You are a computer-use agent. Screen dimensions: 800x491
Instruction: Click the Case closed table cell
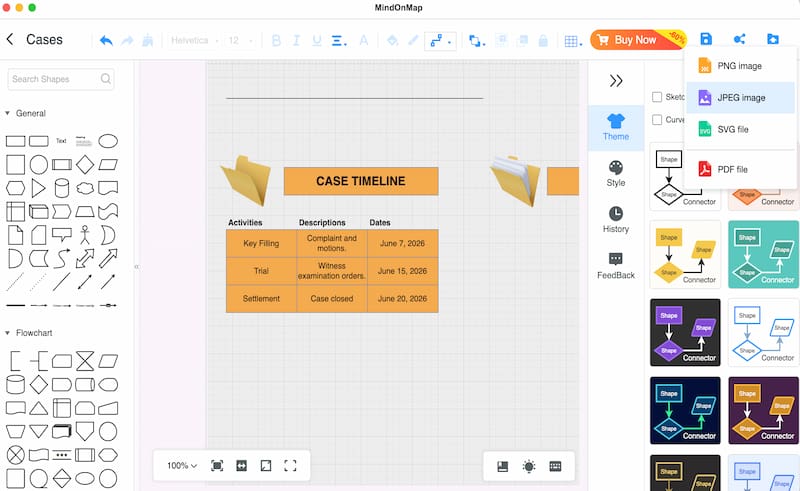tap(332, 299)
